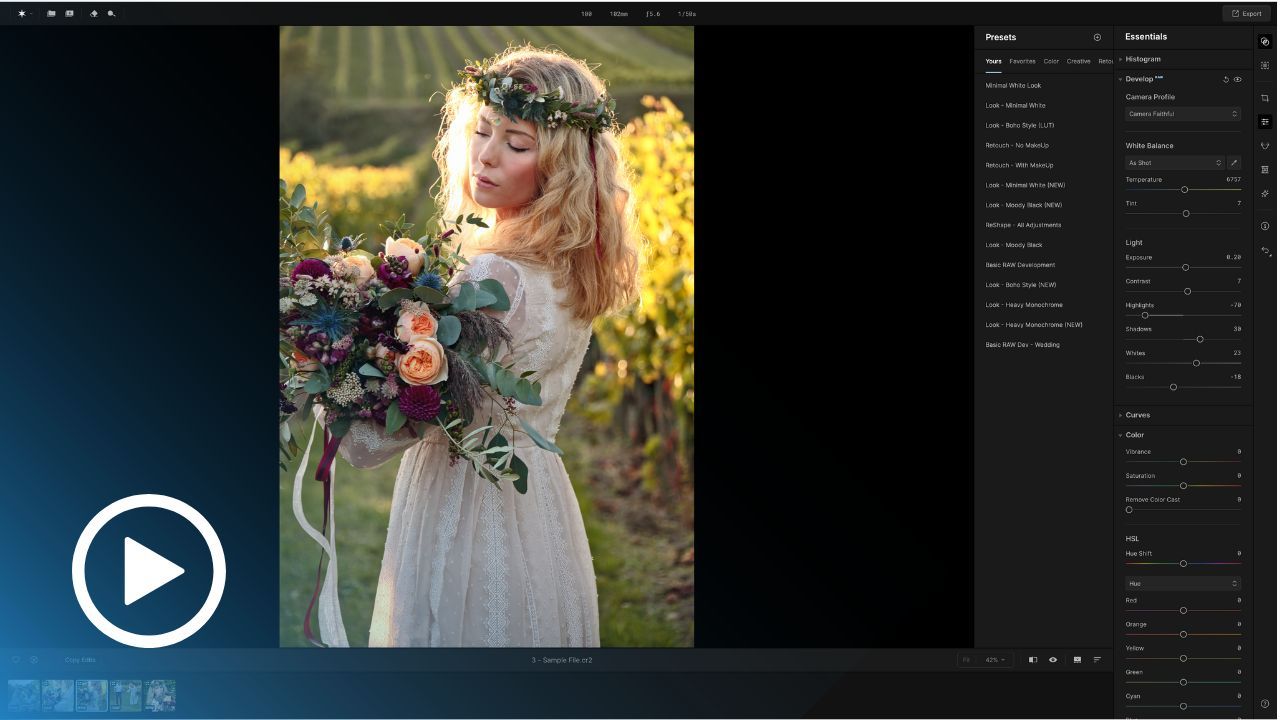Toggle before/after compare view icon
Viewport: 1280px width, 720px height.
1033,660
